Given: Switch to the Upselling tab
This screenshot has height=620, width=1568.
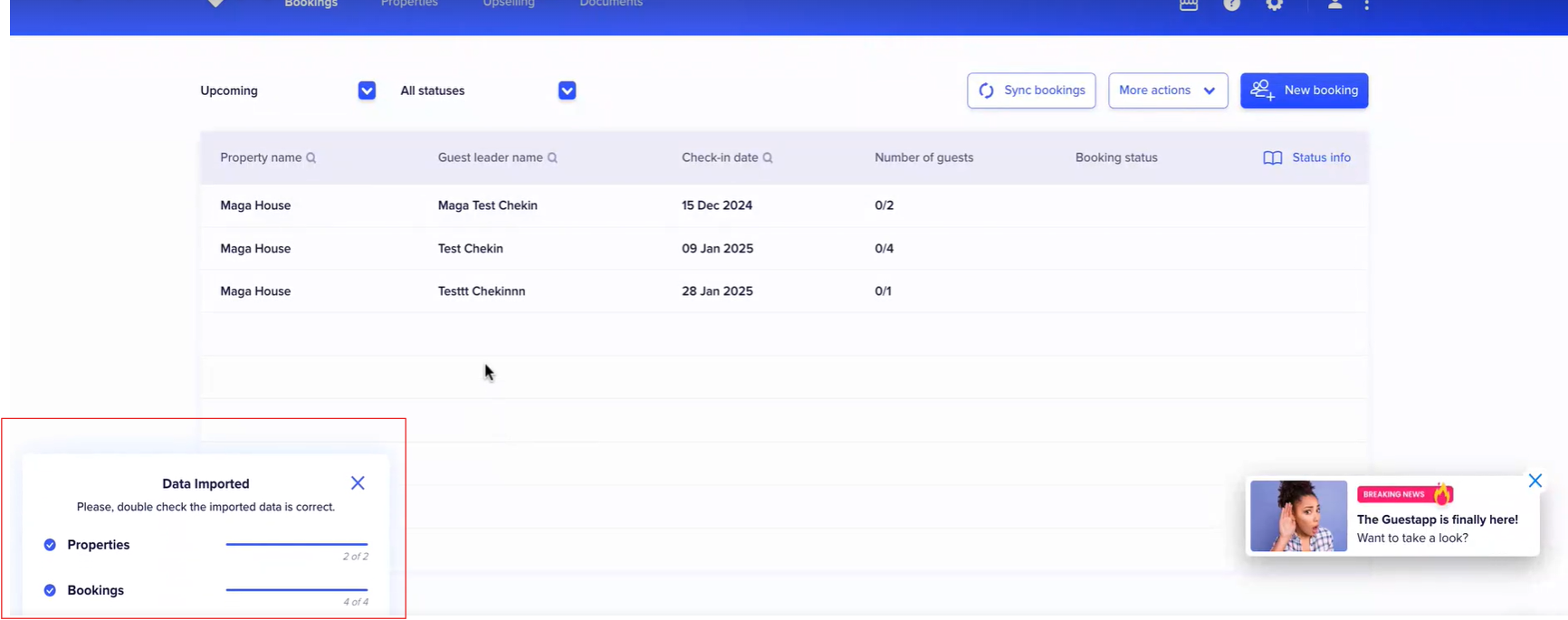Looking at the screenshot, I should pyautogui.click(x=509, y=4).
